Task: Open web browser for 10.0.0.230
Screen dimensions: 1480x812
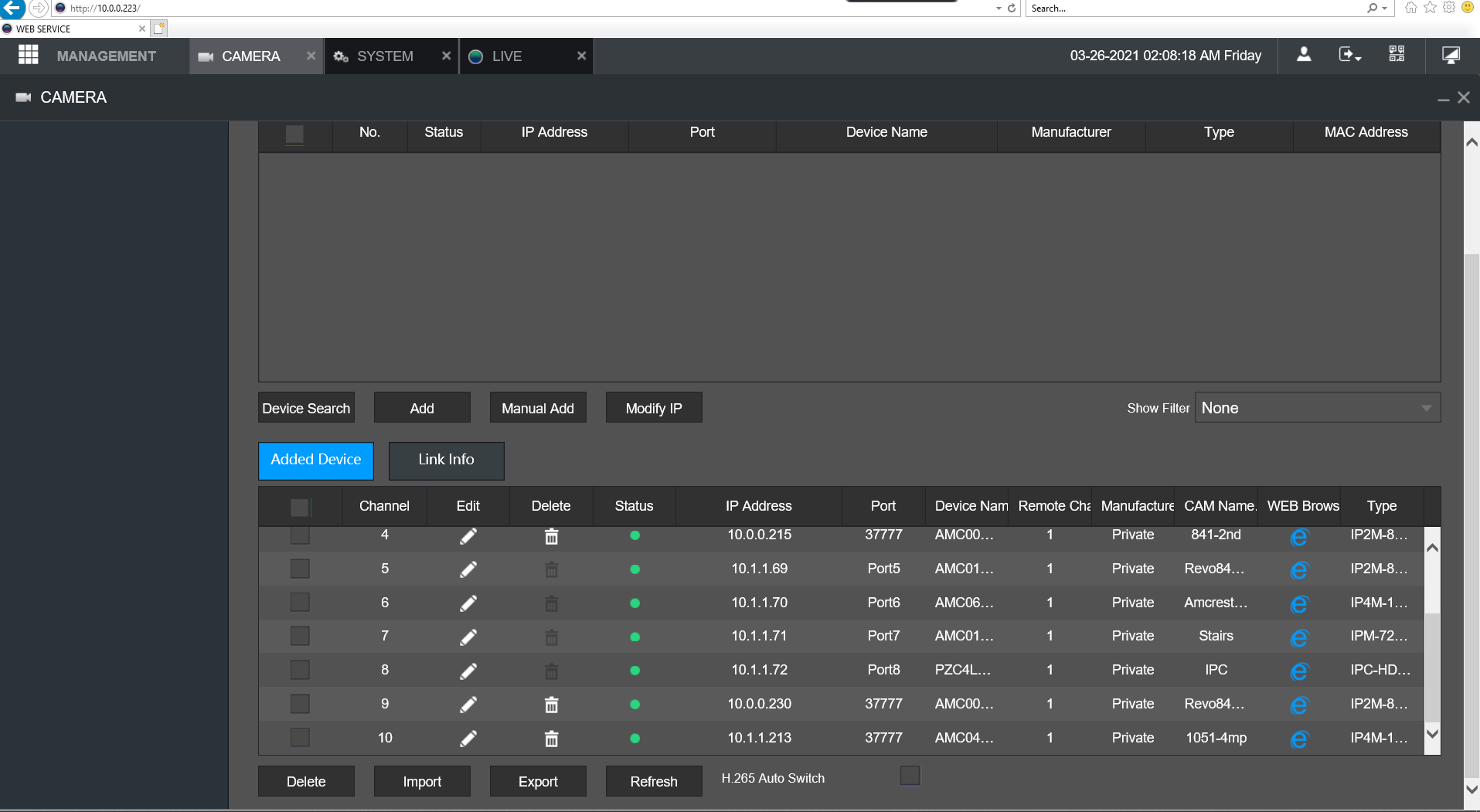Action: (x=1299, y=705)
